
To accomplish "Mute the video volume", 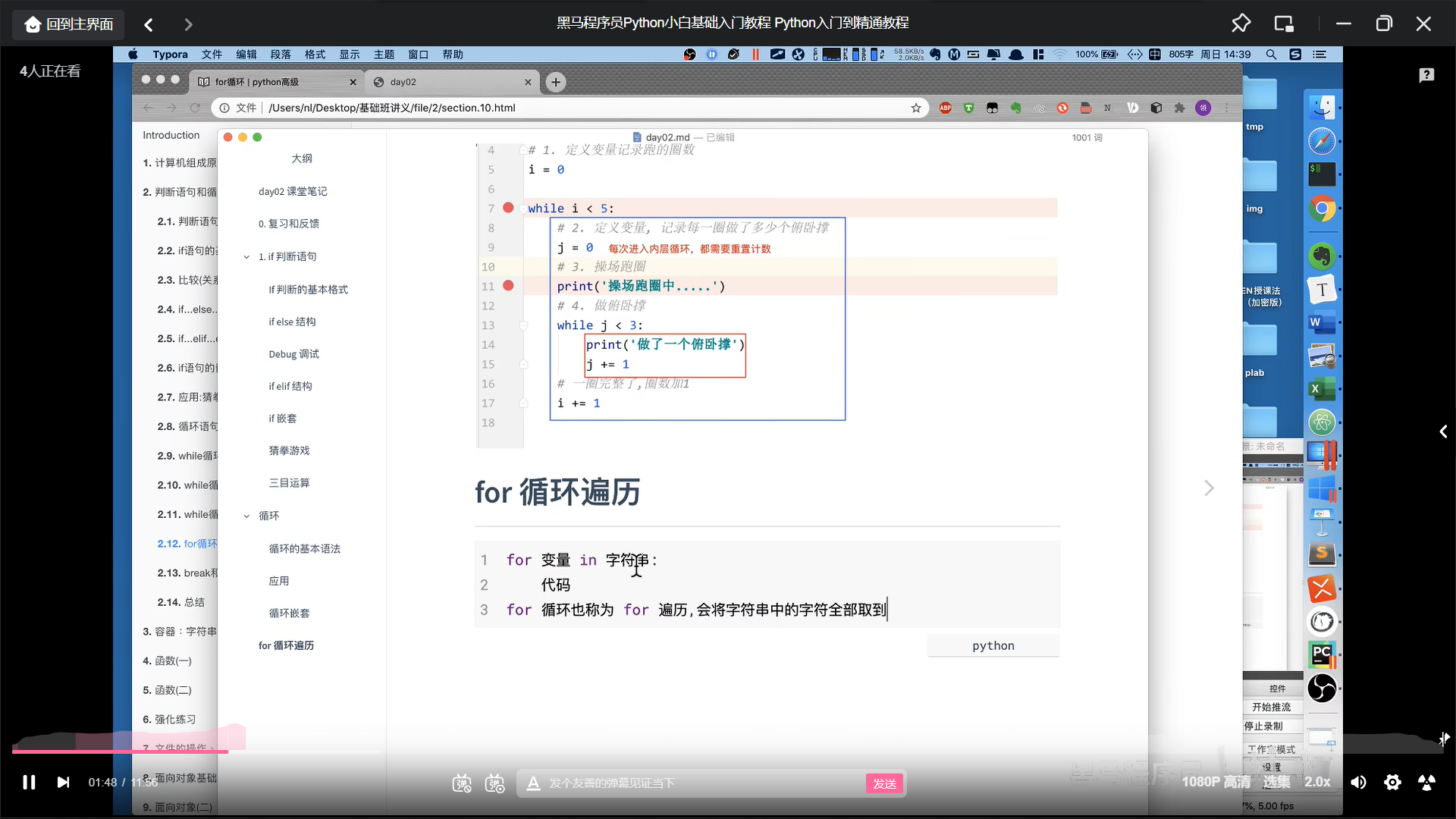I will (x=1358, y=782).
